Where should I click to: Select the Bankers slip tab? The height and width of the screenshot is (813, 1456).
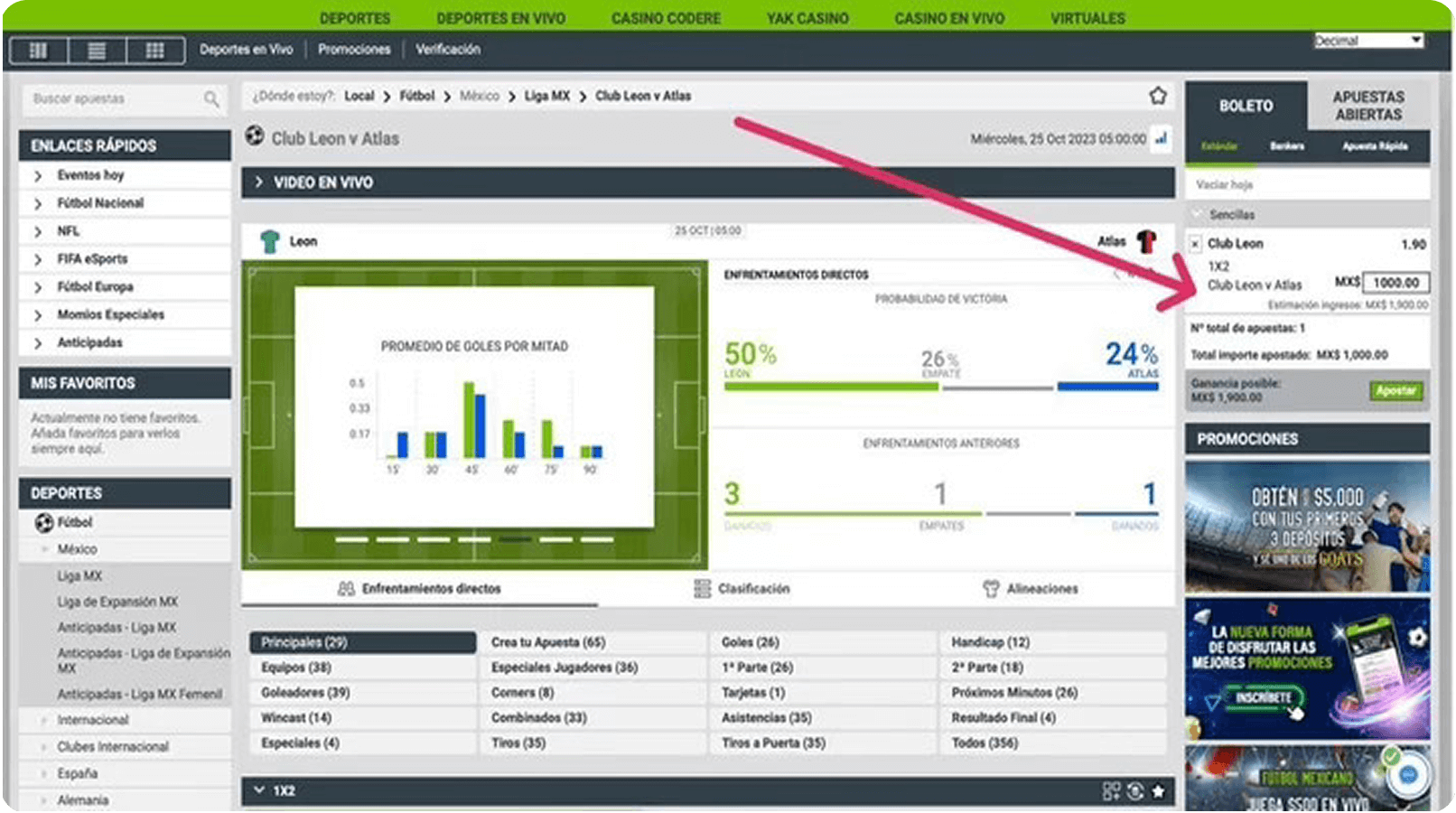[1286, 146]
